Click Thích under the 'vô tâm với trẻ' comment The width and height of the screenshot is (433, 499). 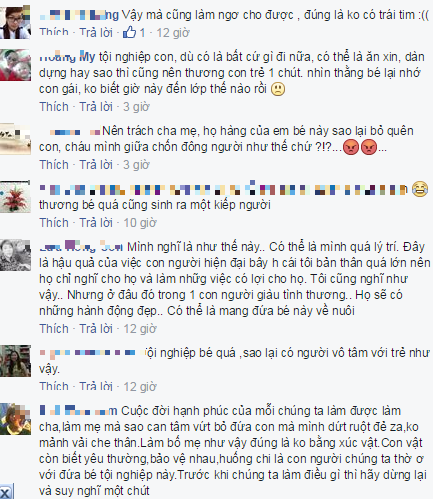tap(54, 387)
